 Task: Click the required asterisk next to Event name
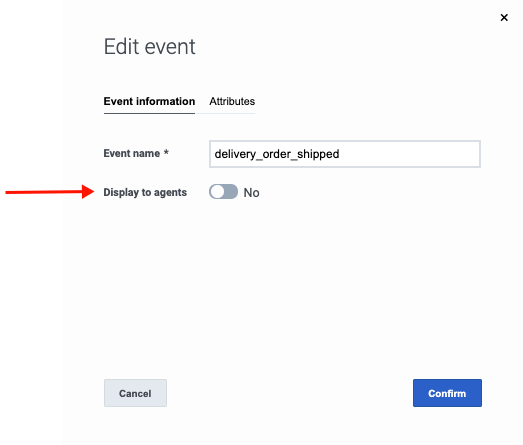click(x=166, y=152)
